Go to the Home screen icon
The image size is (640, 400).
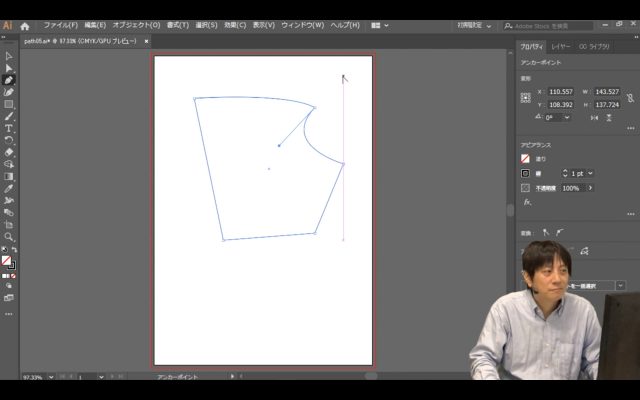pyautogui.click(x=25, y=24)
